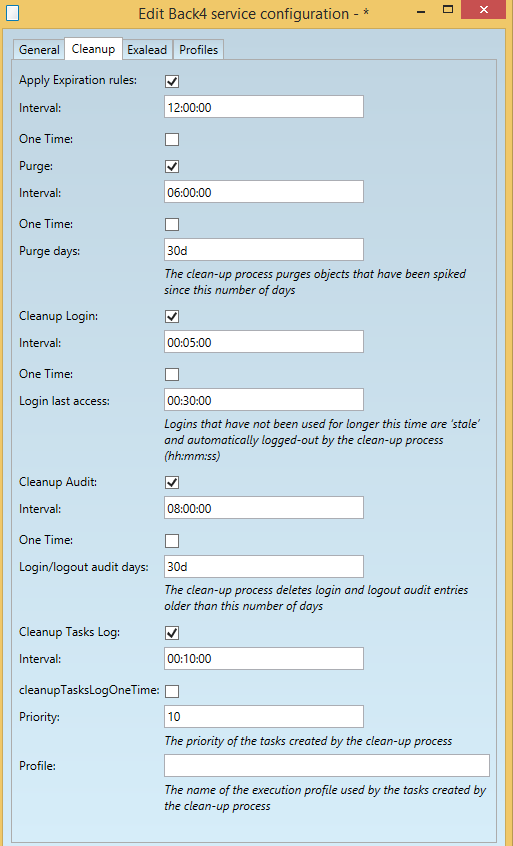Disable the Purge checkbox
Screen dimensions: 513x846
click(x=172, y=167)
